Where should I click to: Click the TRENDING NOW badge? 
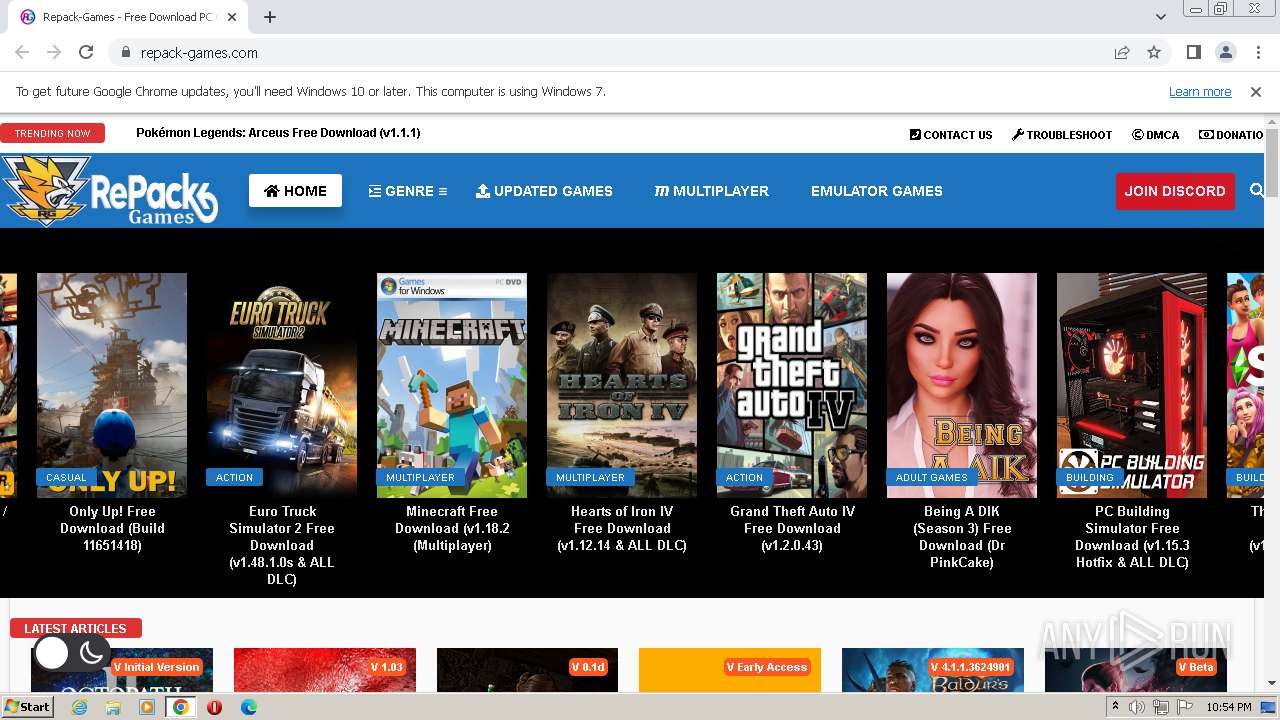pyautogui.click(x=52, y=133)
